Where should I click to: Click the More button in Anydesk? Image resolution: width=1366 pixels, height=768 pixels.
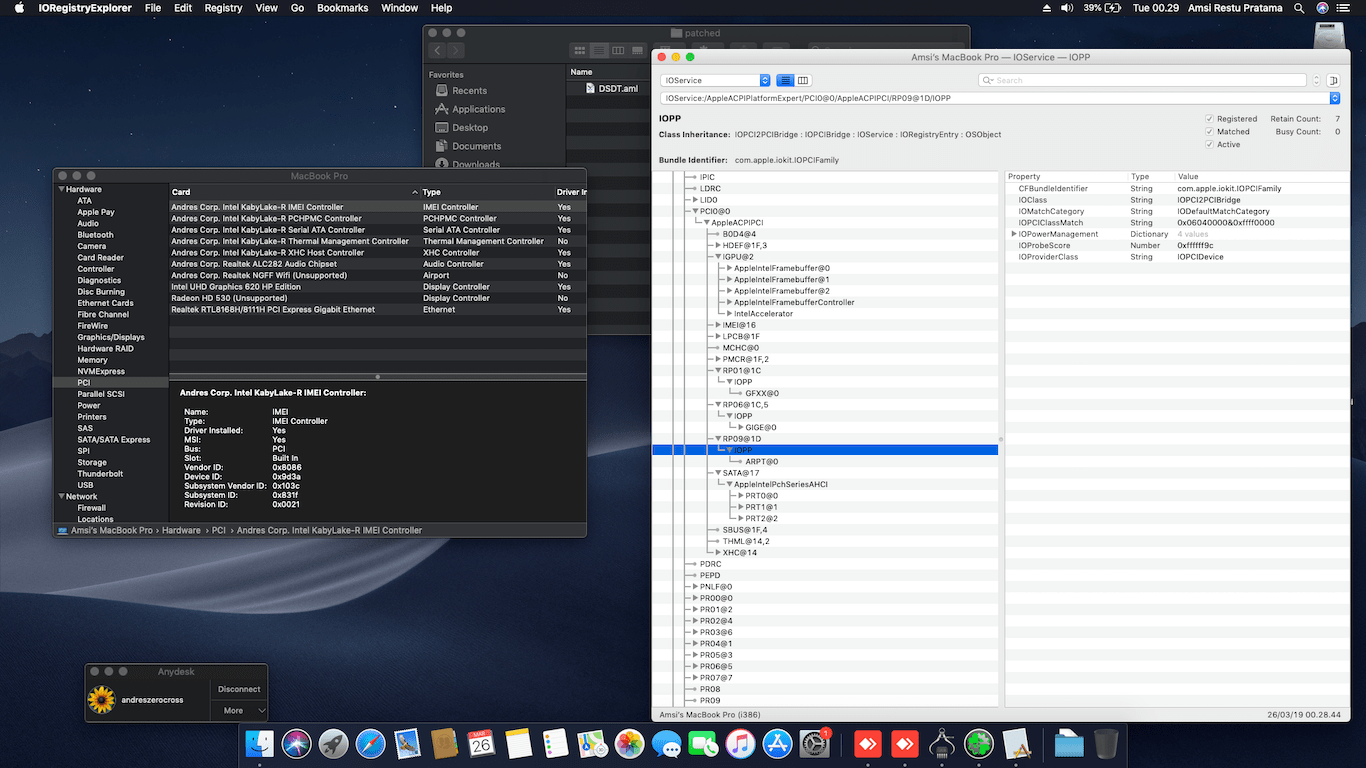[x=234, y=710]
